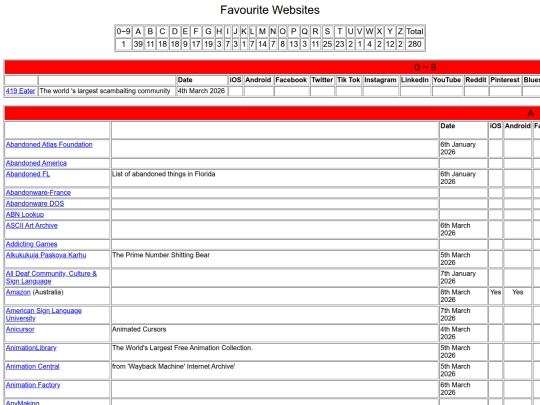This screenshot has height=405, width=540.
Task: Click World's Largest Free Animation Collection text
Action: (x=182, y=349)
